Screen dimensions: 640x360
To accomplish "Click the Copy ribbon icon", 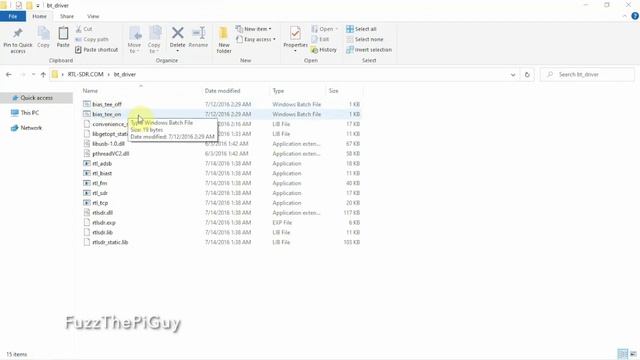I will pyautogui.click(x=43, y=33).
